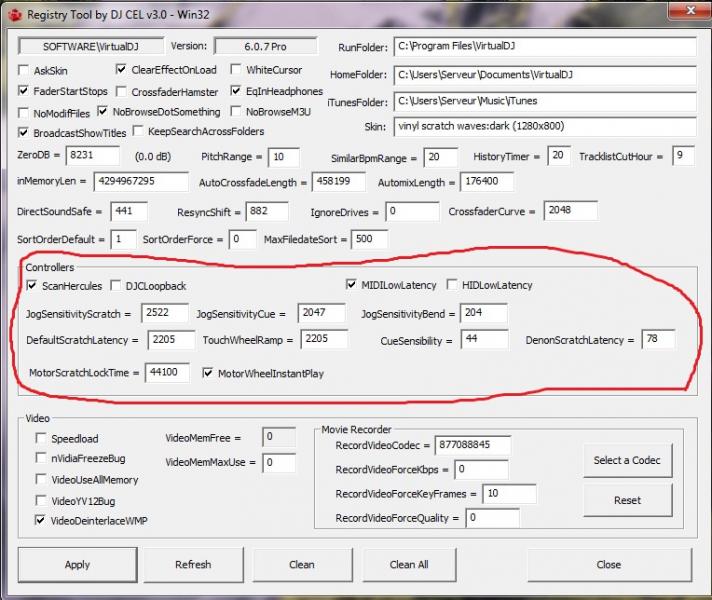Click SortOrderForce value box
The height and width of the screenshot is (600, 712).
click(242, 239)
